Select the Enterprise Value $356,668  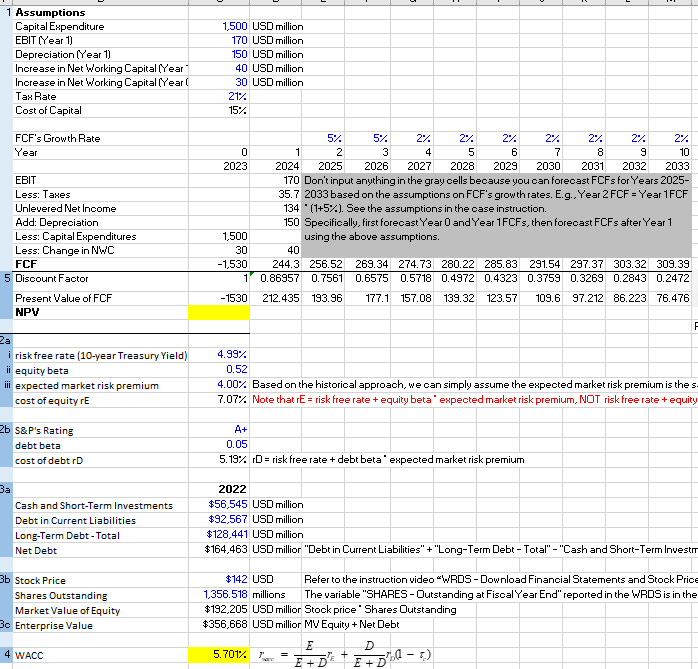click(x=225, y=625)
